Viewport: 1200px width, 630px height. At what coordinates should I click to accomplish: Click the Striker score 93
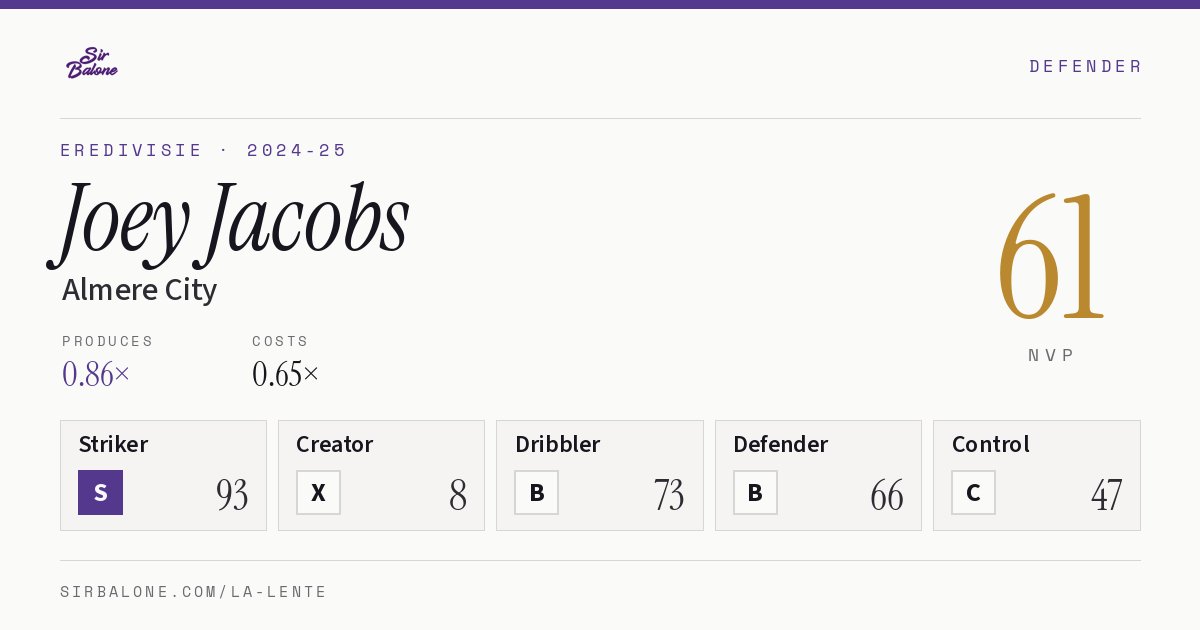[232, 495]
